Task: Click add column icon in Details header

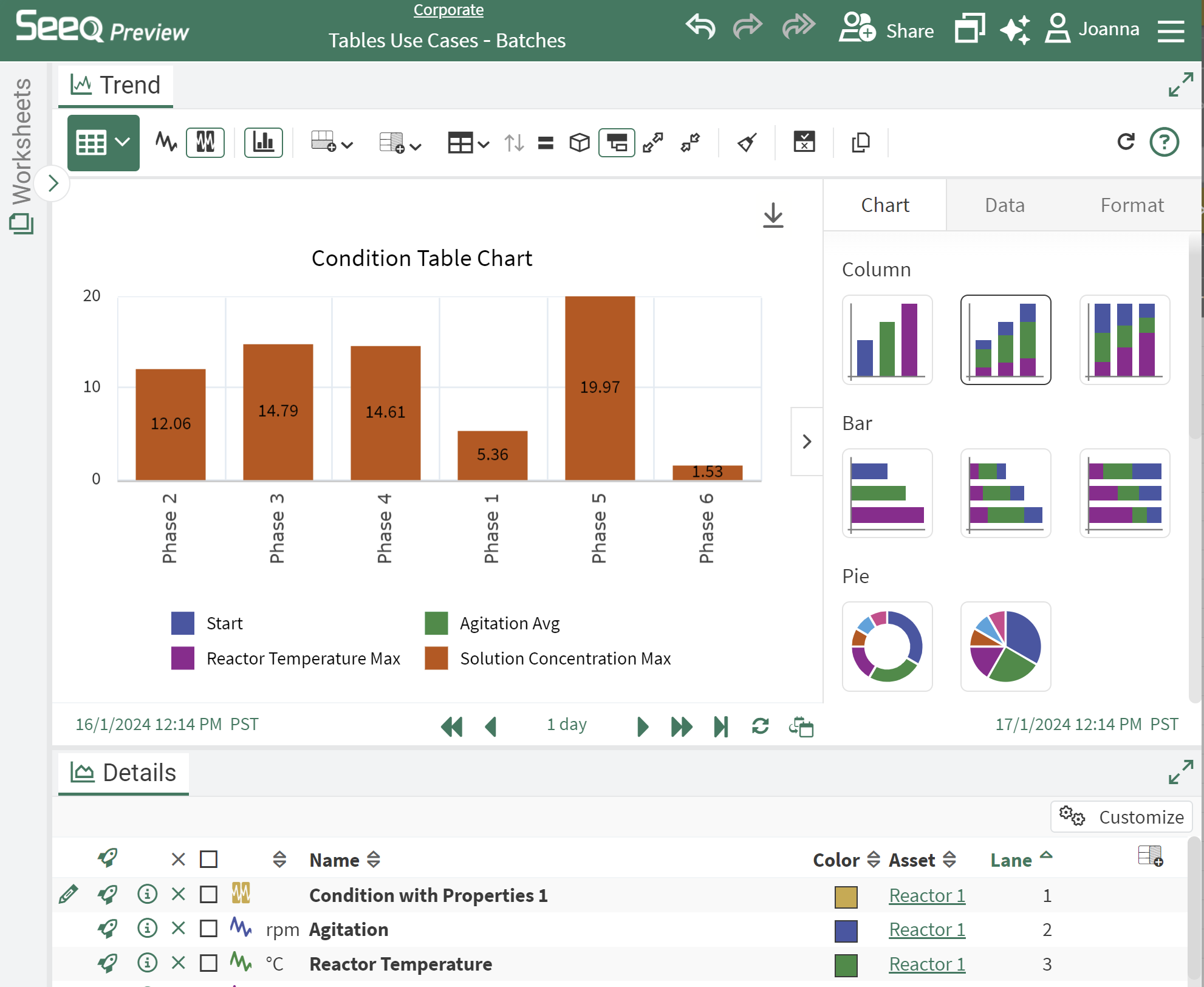Action: [1151, 856]
